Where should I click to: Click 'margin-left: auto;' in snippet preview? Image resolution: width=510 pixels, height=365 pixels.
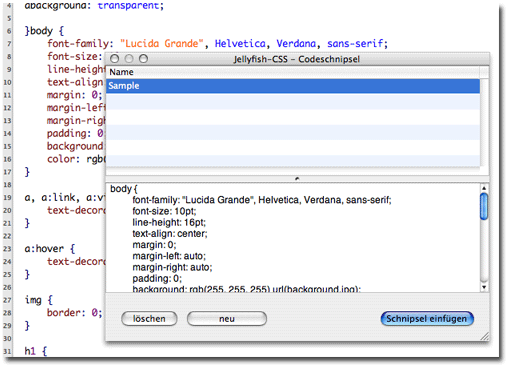click(x=169, y=256)
